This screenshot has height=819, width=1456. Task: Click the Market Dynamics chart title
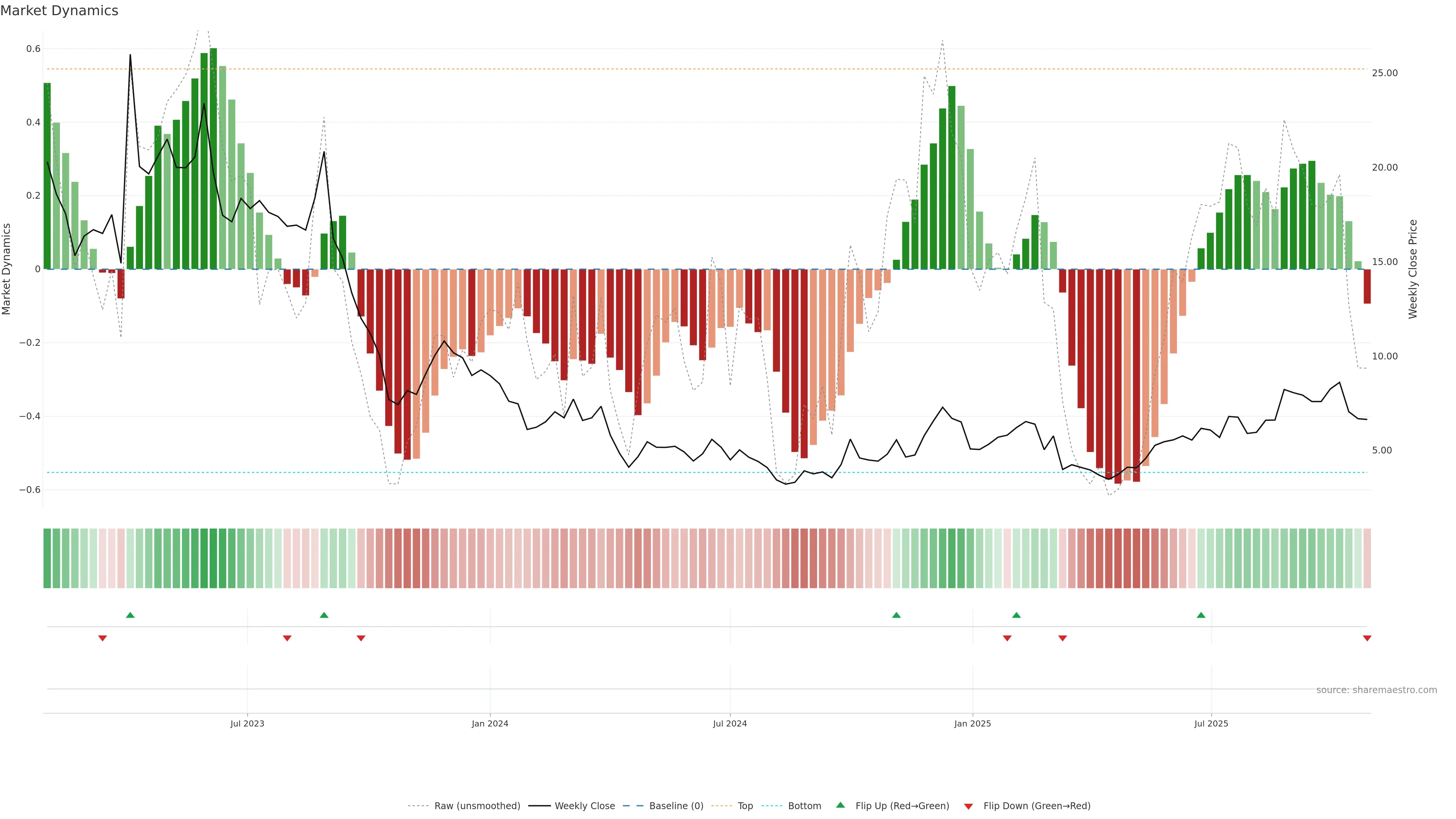60,11
